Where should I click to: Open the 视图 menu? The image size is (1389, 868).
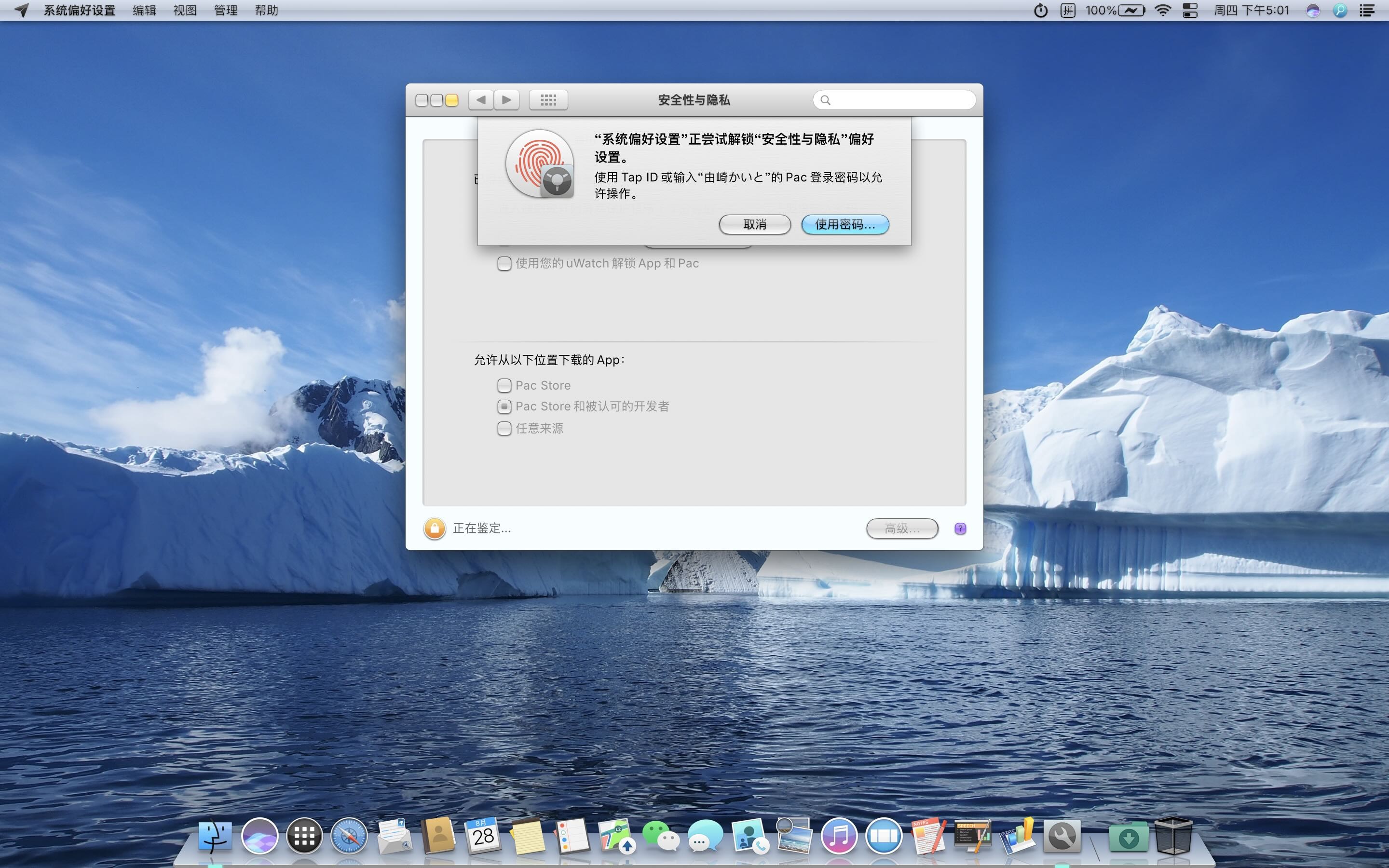click(185, 10)
